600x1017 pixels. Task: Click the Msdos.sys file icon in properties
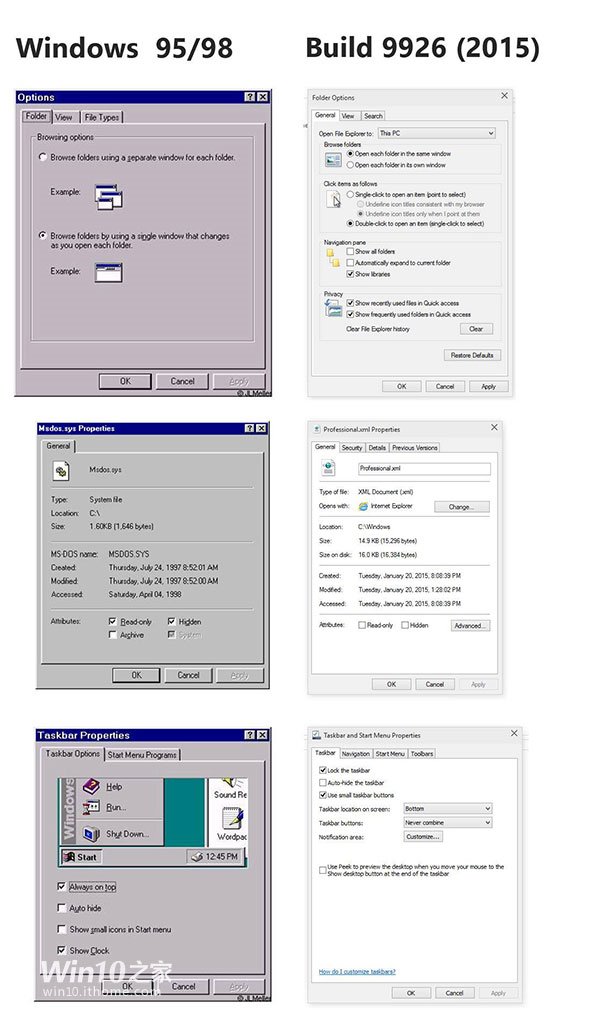[61, 470]
